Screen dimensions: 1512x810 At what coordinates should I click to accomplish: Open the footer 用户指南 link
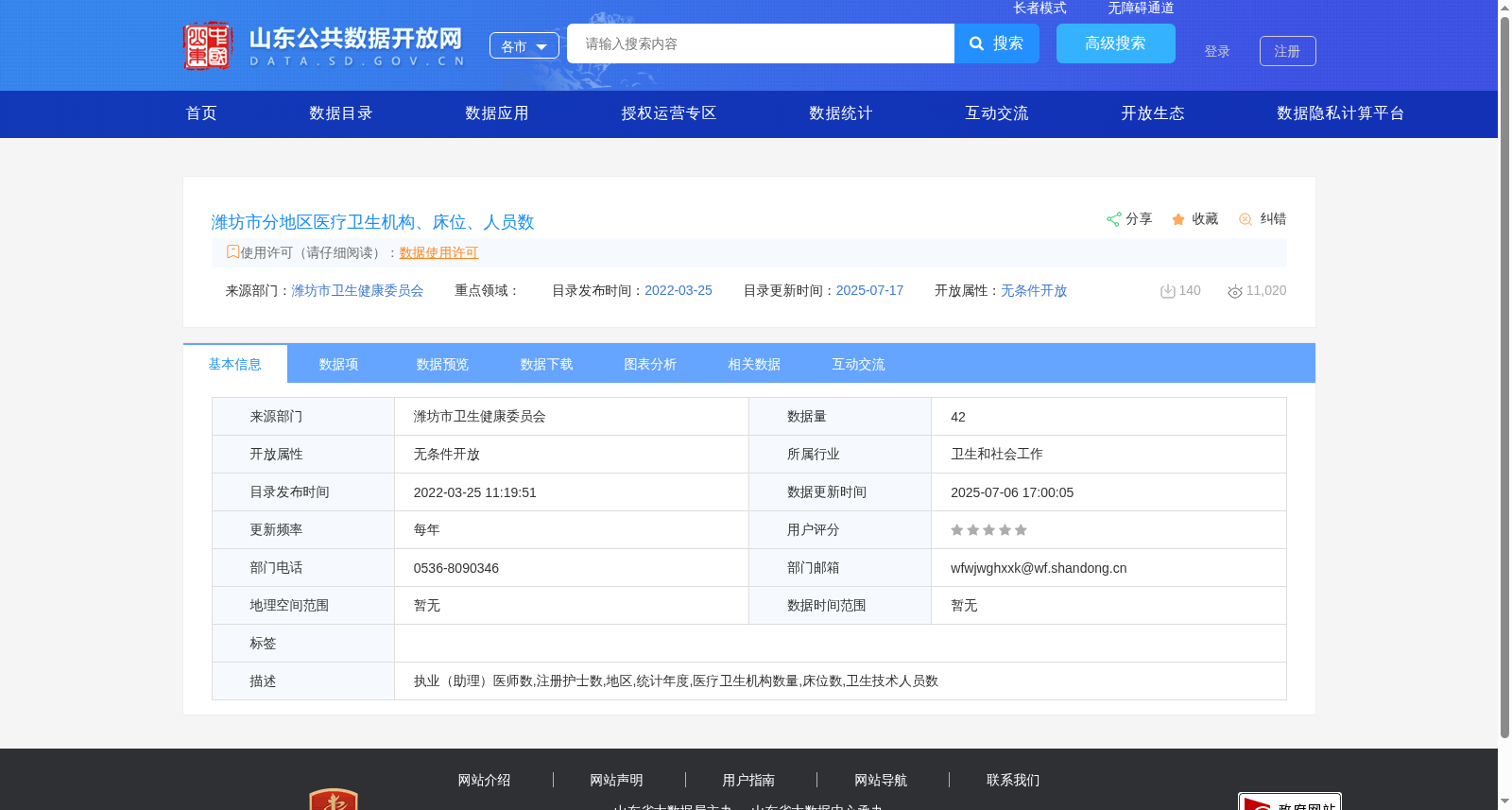pyautogui.click(x=748, y=780)
